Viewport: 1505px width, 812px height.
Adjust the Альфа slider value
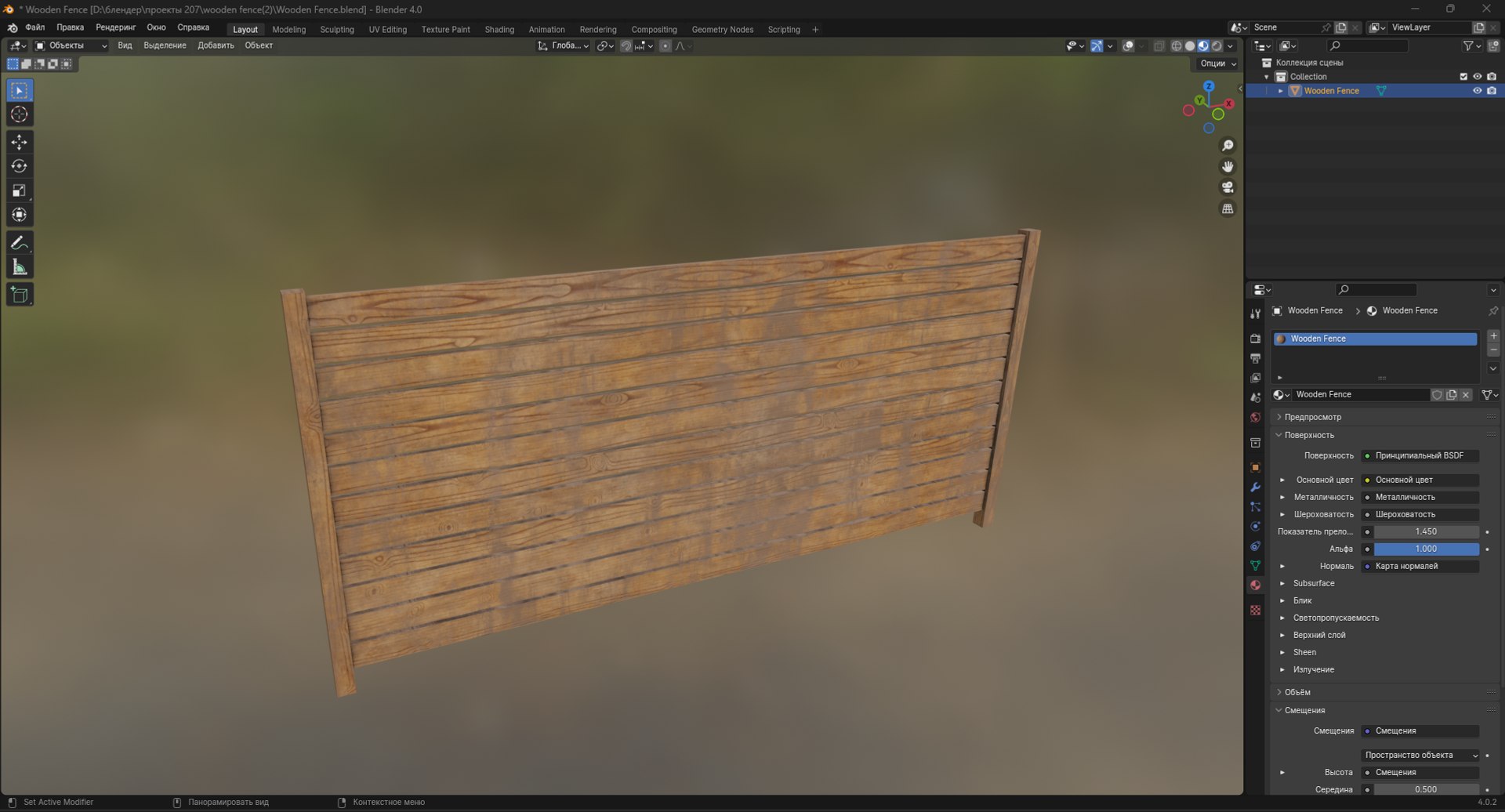click(1426, 549)
